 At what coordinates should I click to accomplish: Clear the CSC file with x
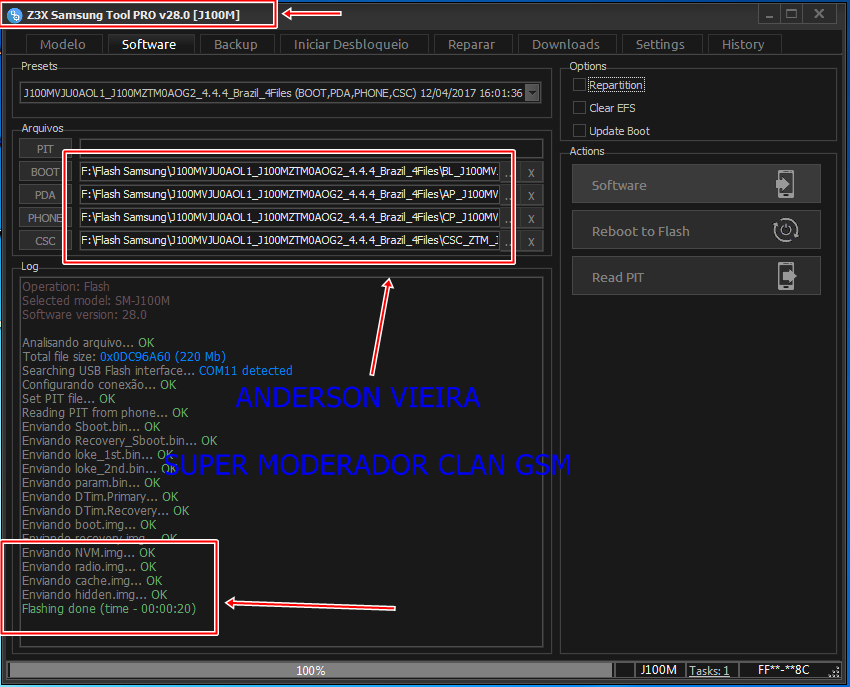[x=531, y=241]
